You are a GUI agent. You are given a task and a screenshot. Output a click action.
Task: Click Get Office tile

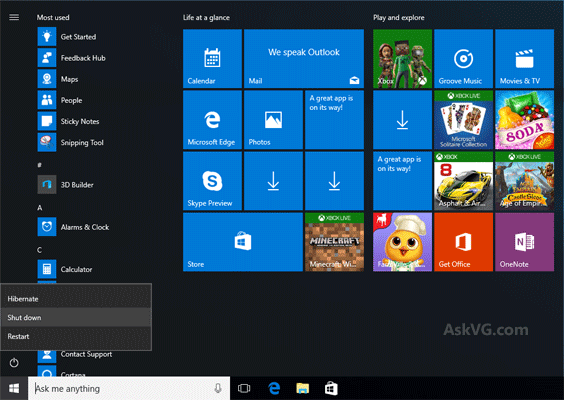click(x=464, y=242)
